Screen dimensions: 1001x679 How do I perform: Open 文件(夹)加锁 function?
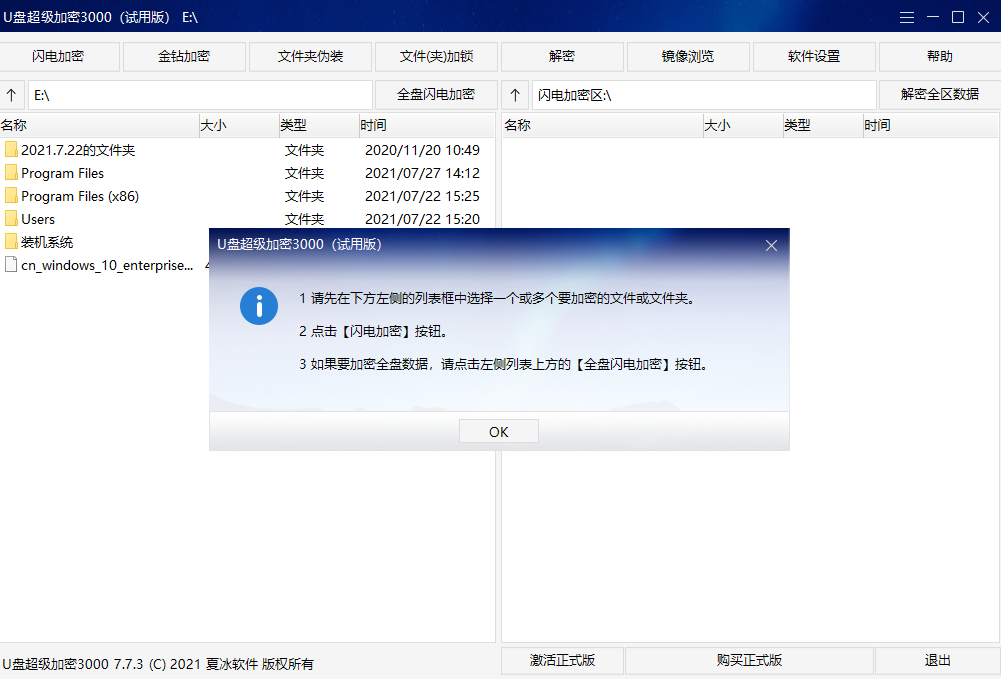click(x=436, y=56)
